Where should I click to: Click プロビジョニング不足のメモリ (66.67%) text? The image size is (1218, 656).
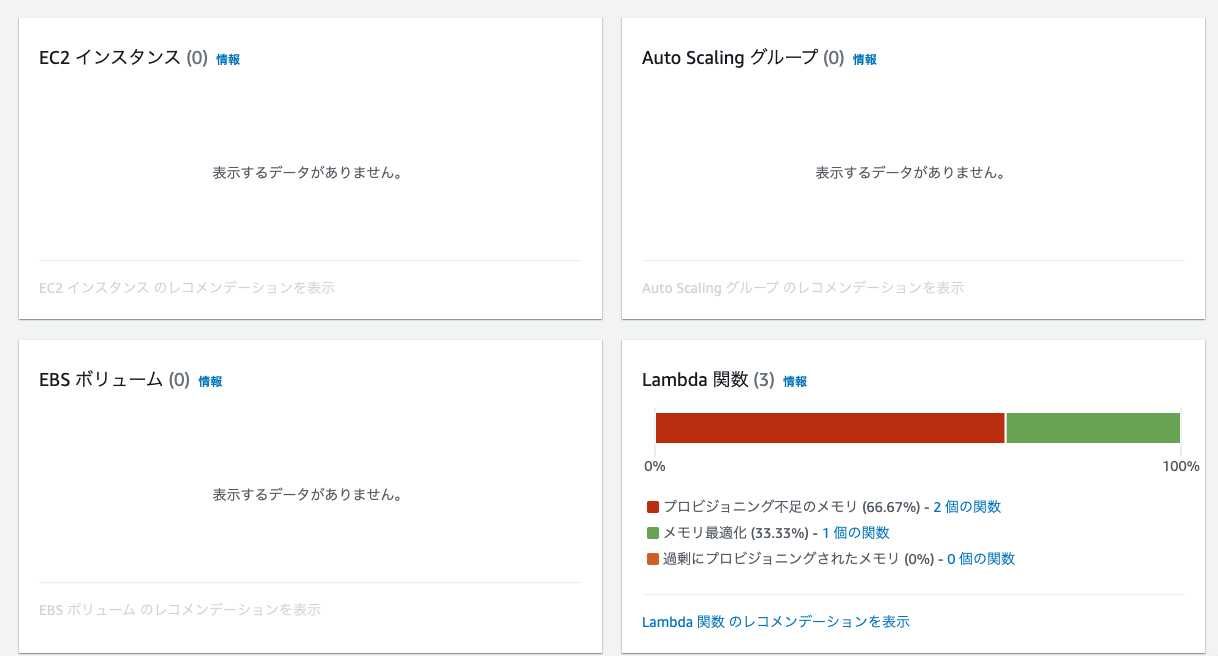[x=791, y=507]
